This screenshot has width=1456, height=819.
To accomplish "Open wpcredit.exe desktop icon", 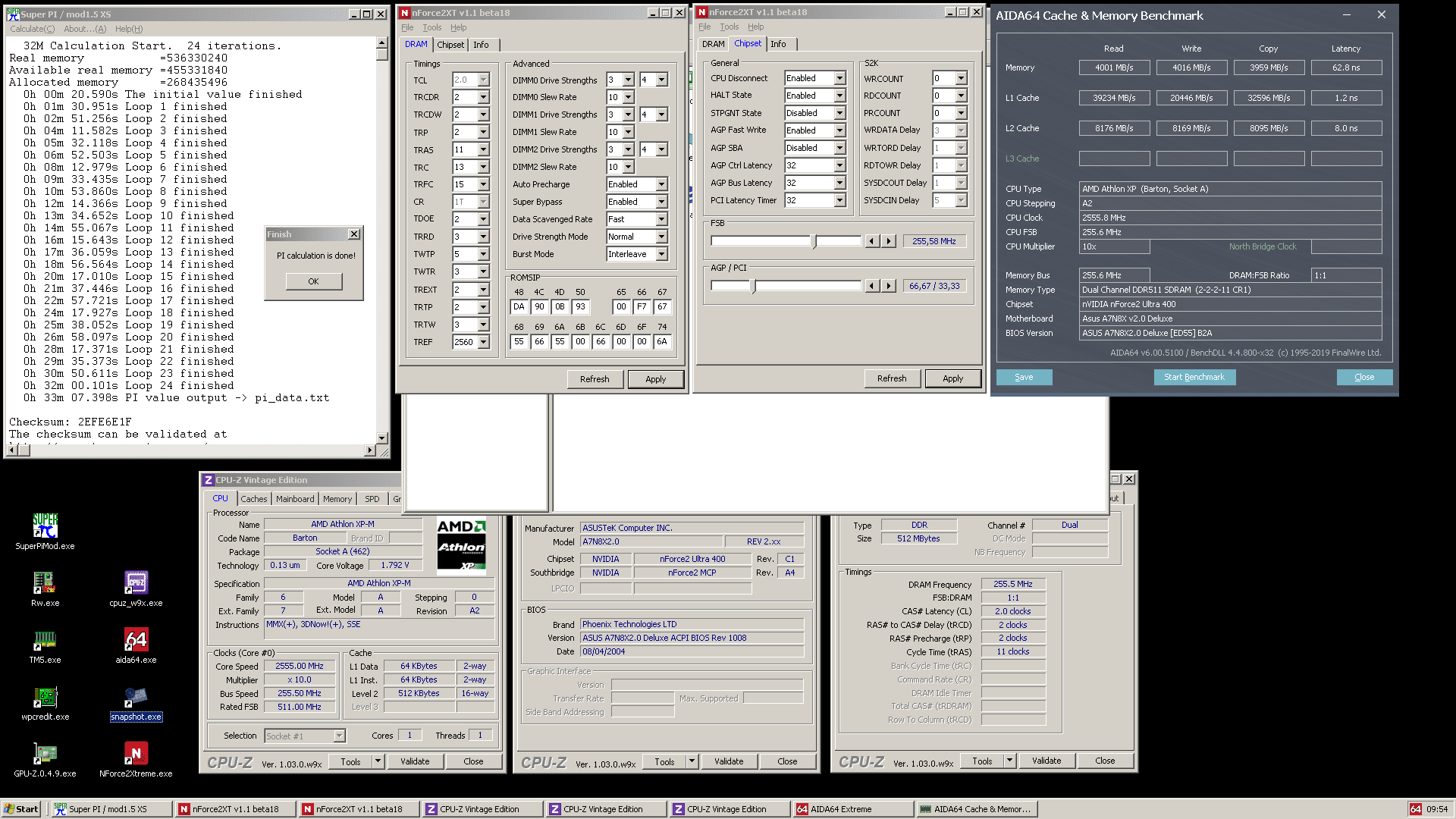I will (45, 702).
